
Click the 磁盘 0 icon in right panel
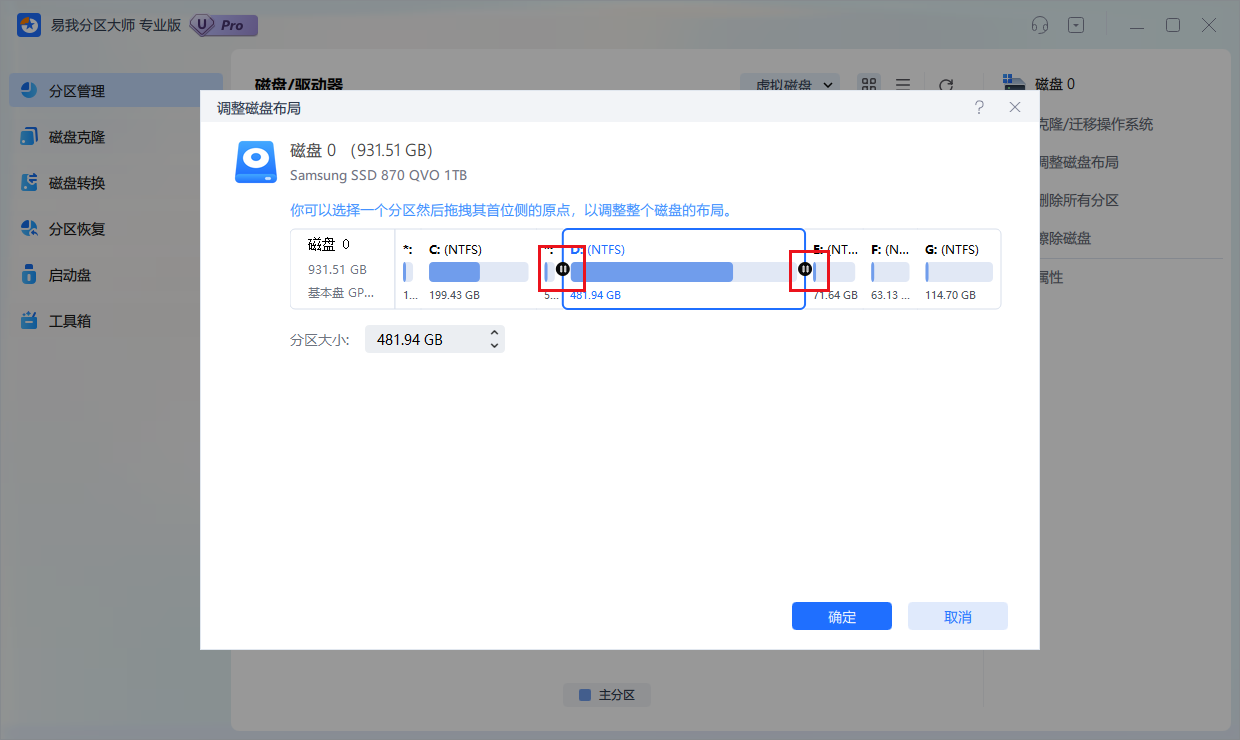coord(1014,84)
